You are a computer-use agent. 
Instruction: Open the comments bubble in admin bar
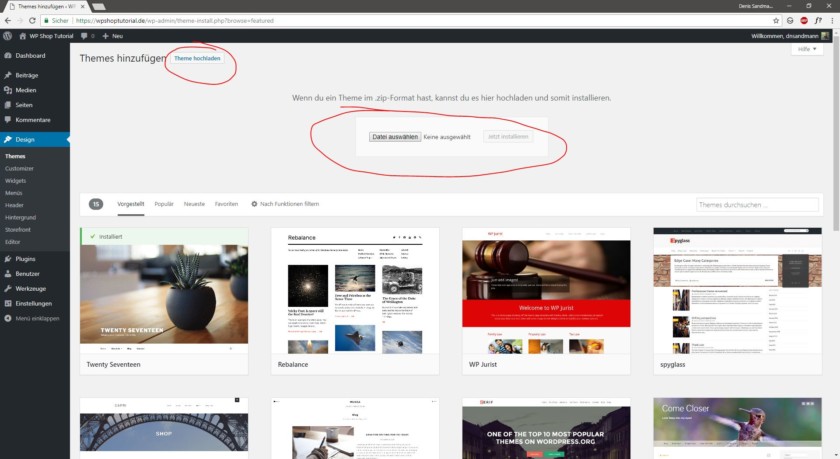point(88,36)
